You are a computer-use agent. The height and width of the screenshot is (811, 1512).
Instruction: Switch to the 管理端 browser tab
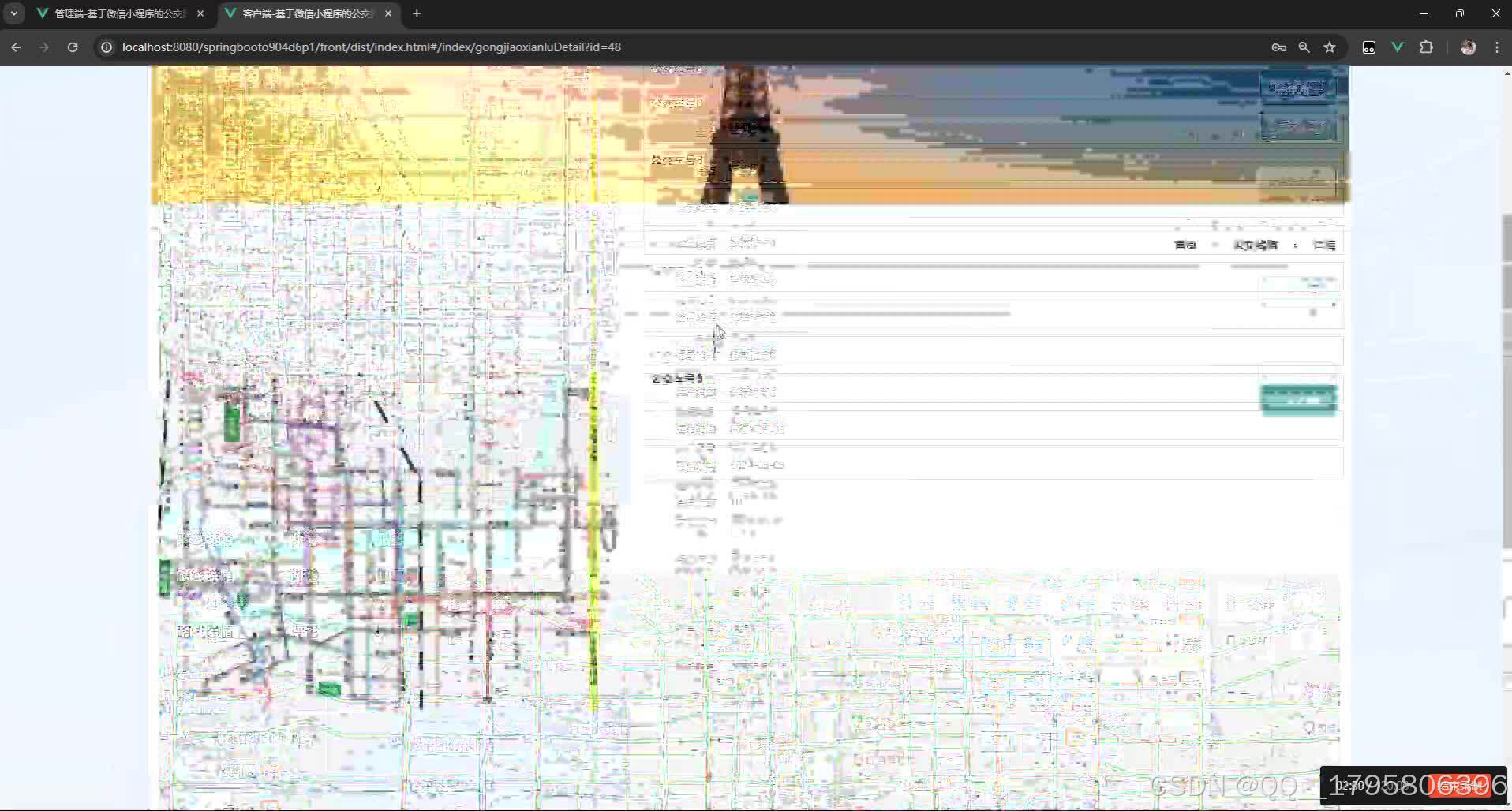click(120, 13)
